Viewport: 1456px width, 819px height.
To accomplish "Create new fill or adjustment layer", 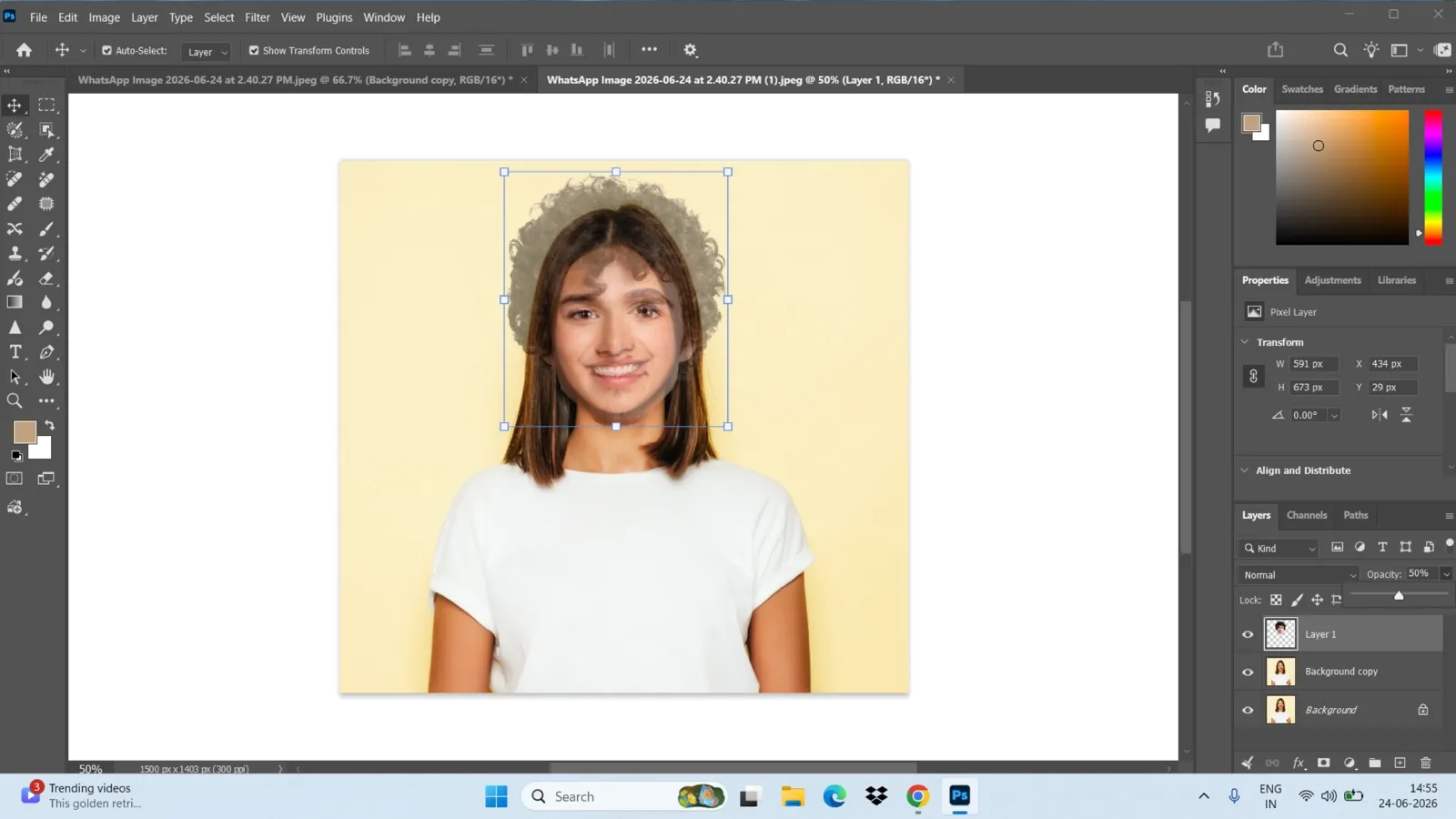I will [x=1350, y=763].
